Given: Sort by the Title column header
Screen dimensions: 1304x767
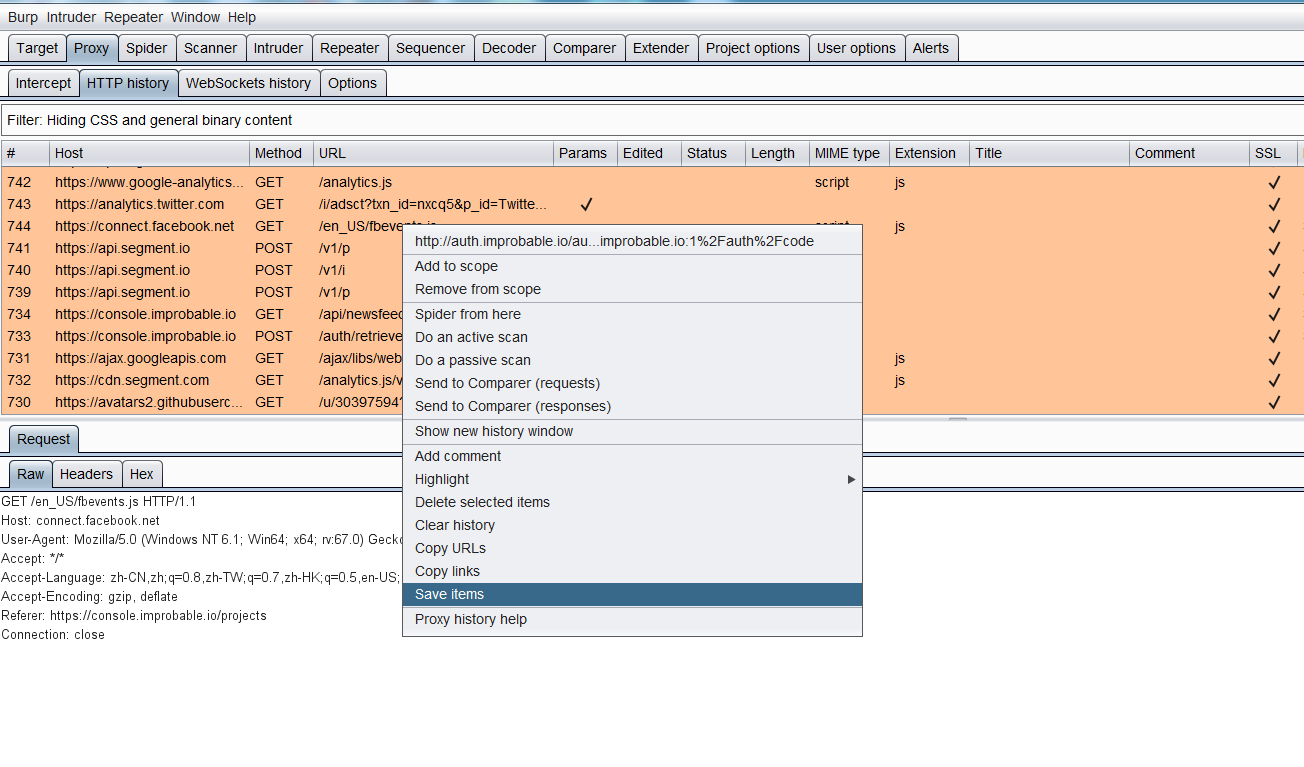Looking at the screenshot, I should [1049, 153].
